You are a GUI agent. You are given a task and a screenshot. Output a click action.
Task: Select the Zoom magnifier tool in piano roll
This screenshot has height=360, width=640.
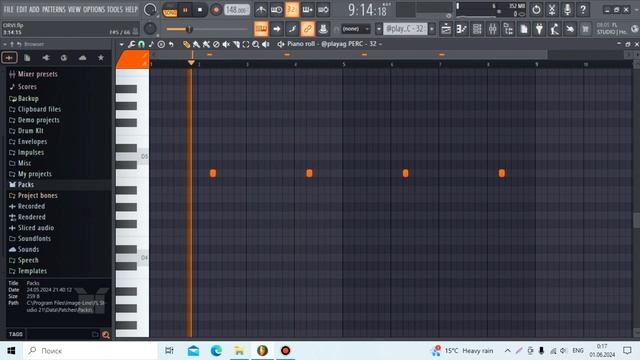256,44
